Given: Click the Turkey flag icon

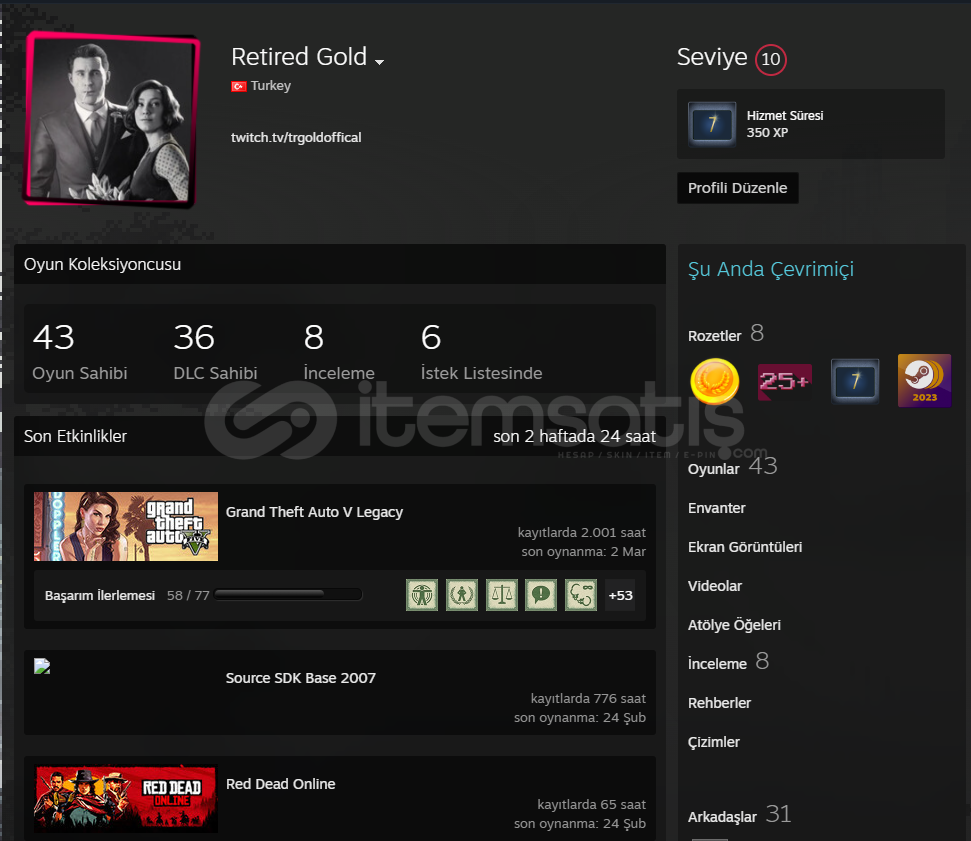Looking at the screenshot, I should click(238, 86).
